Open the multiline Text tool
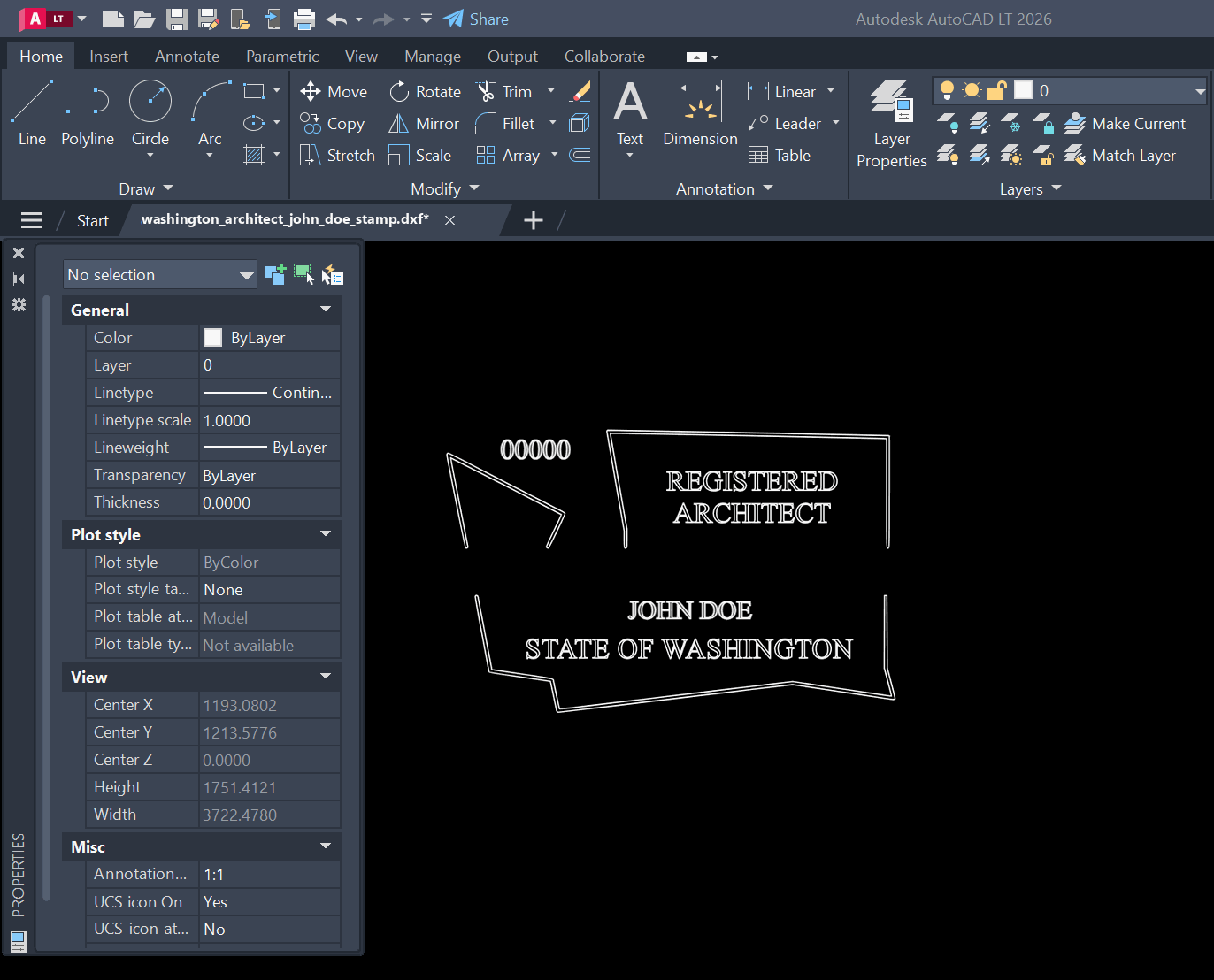The image size is (1214, 980). click(x=630, y=113)
